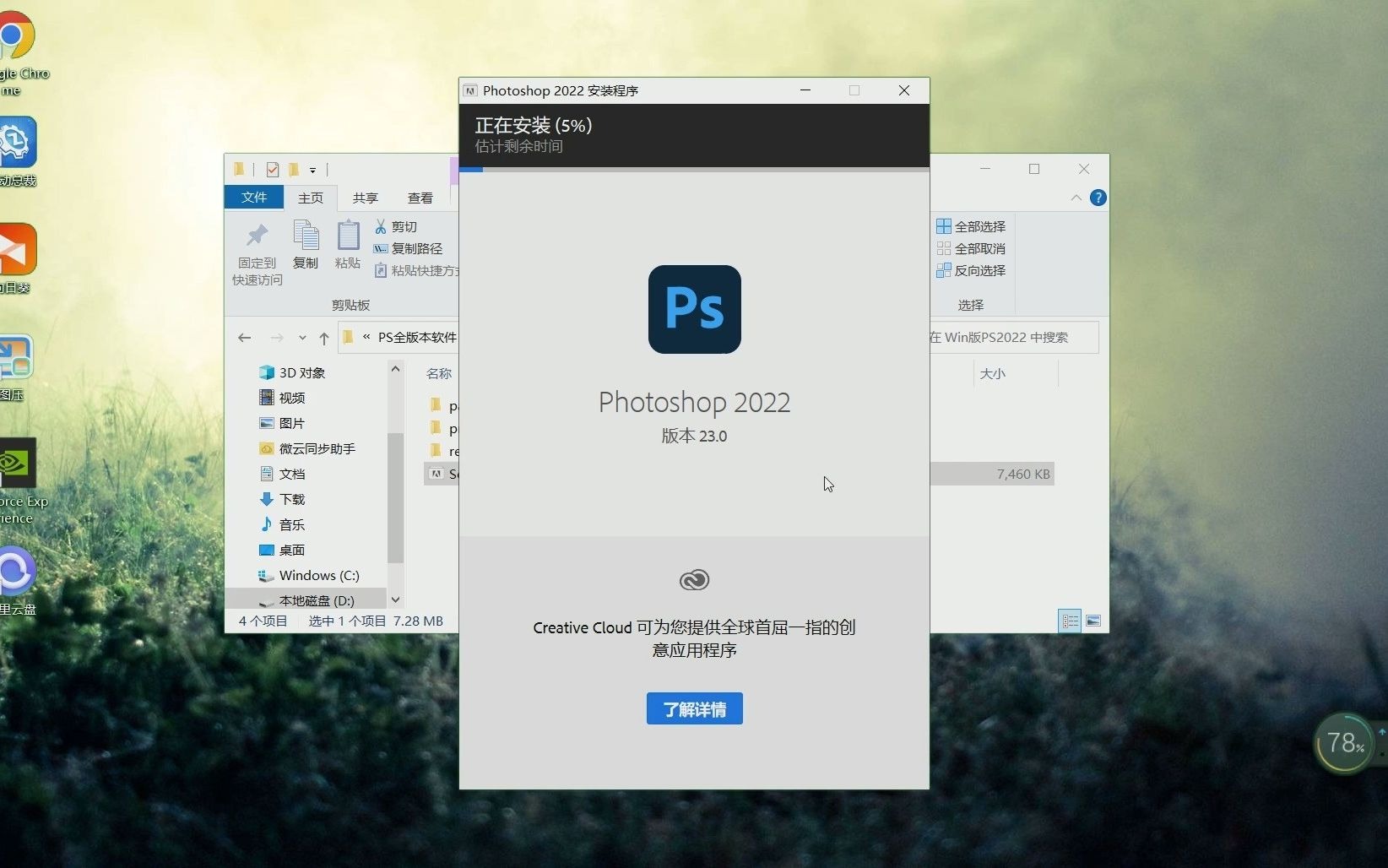Viewport: 1388px width, 868px height.
Task: Close the Photoshop 2022 installer window
Action: 904,90
